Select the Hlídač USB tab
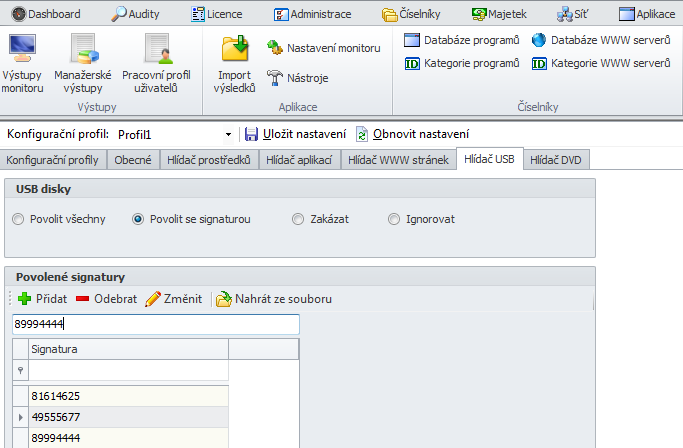Image resolution: width=683 pixels, height=448 pixels. tap(490, 159)
